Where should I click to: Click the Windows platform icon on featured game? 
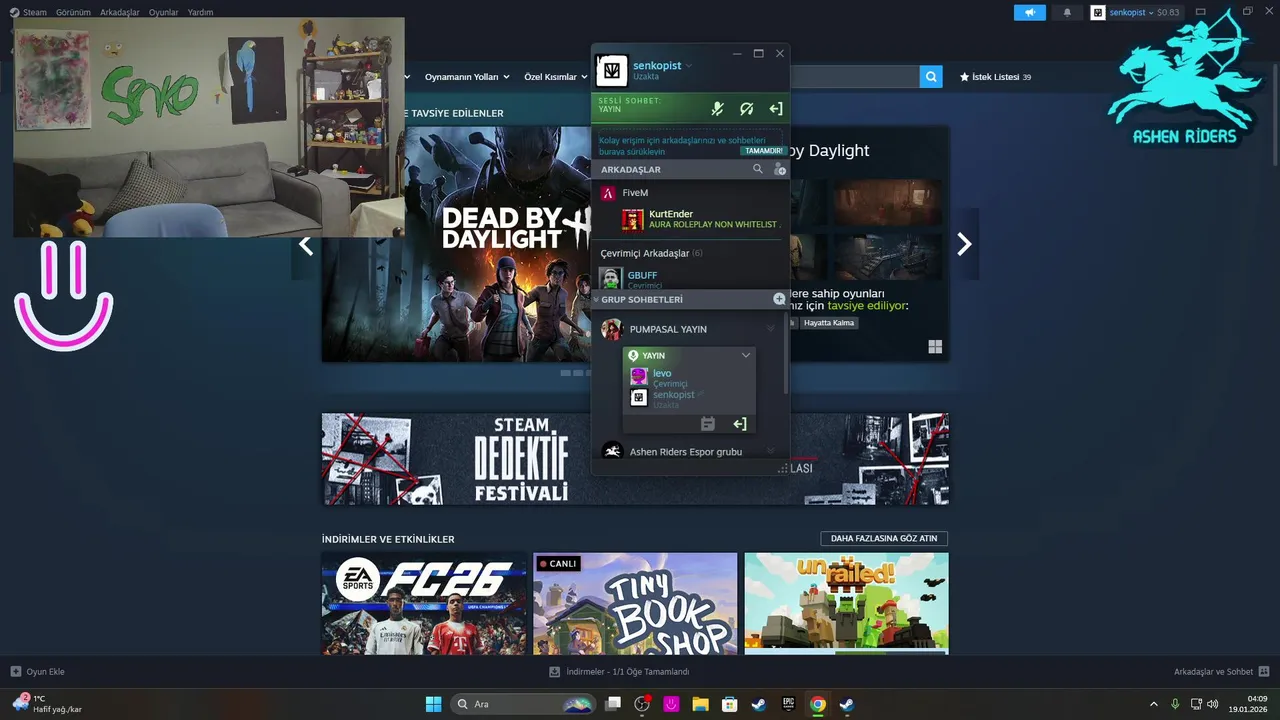pos(935,347)
